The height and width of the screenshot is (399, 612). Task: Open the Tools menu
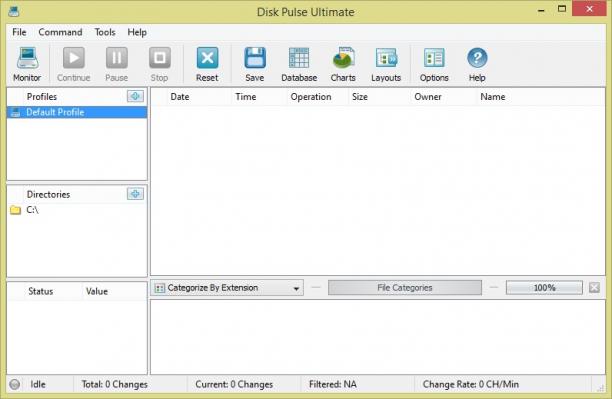(x=105, y=32)
